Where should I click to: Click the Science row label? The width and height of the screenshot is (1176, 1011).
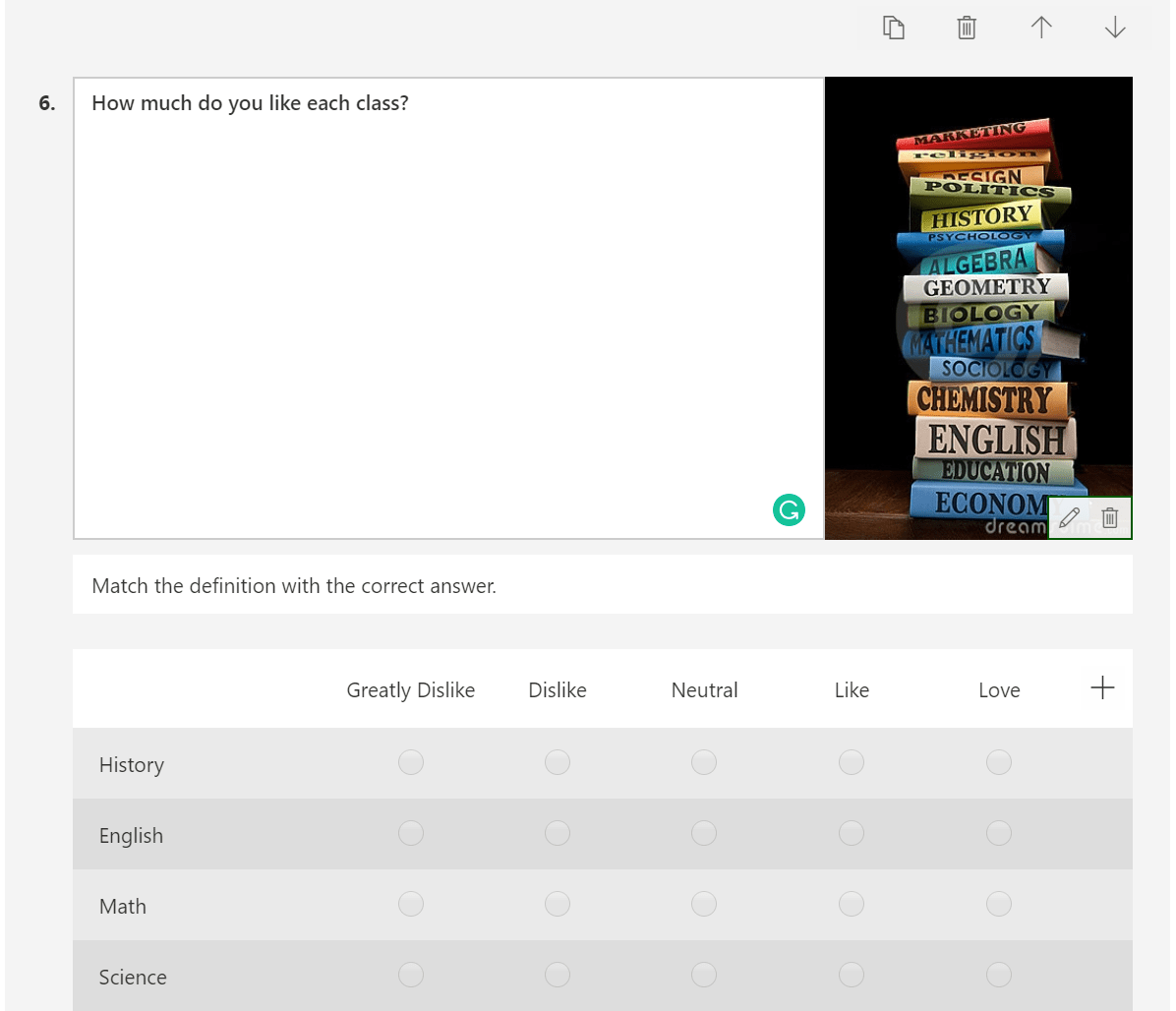pos(133,978)
